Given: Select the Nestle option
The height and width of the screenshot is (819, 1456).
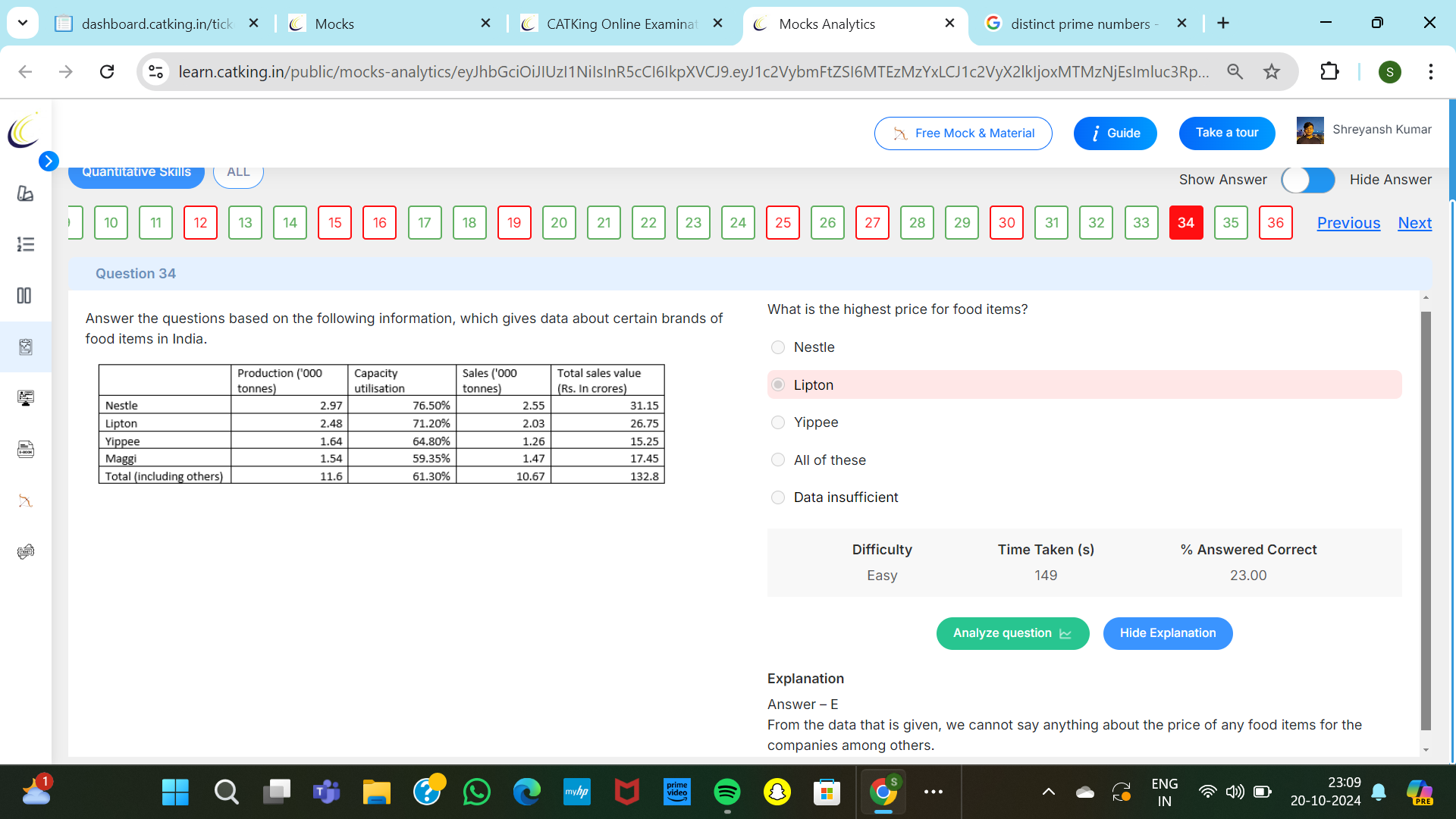Looking at the screenshot, I should click(x=778, y=347).
